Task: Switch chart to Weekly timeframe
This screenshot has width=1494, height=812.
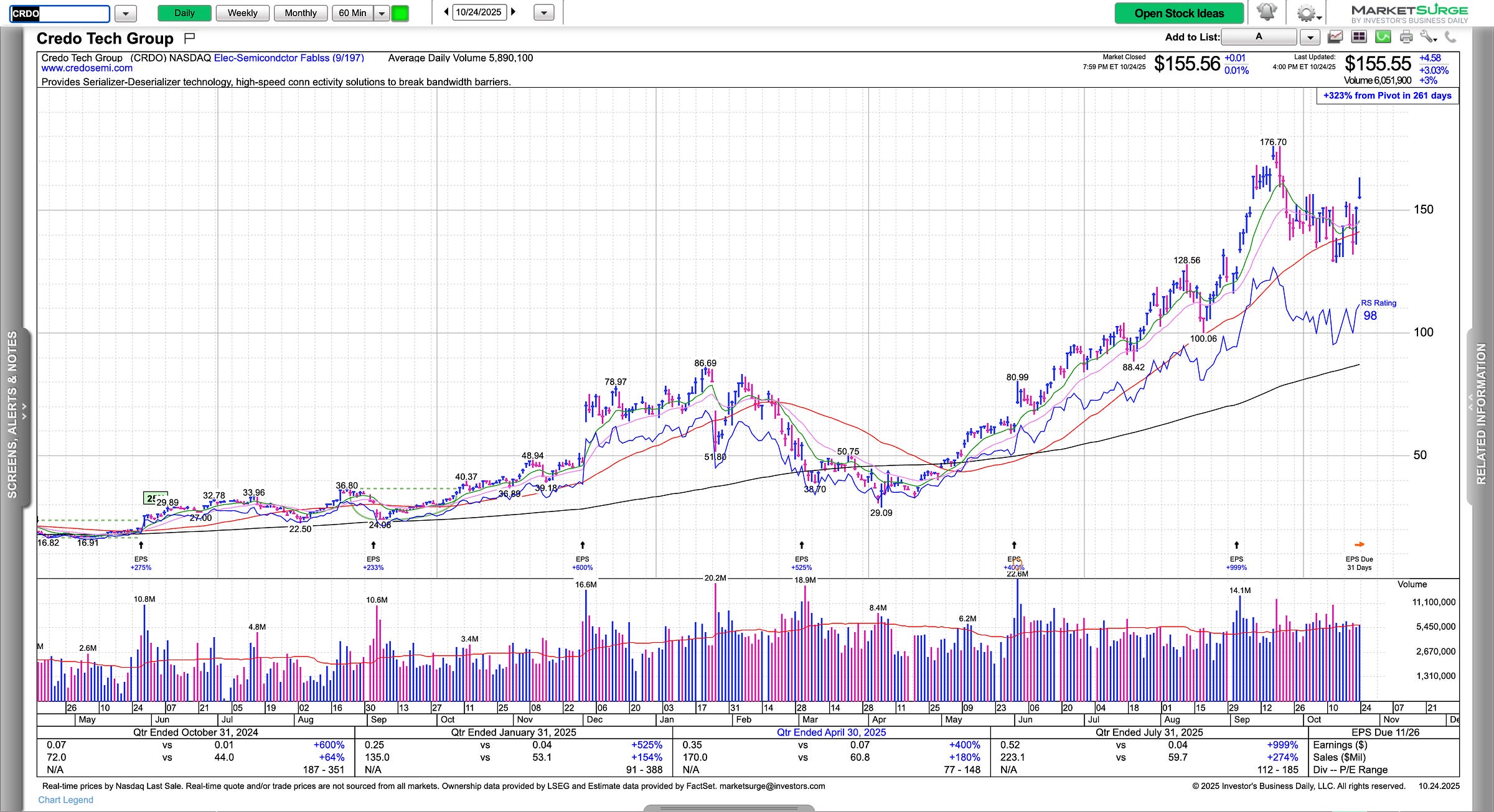Action: [x=242, y=13]
